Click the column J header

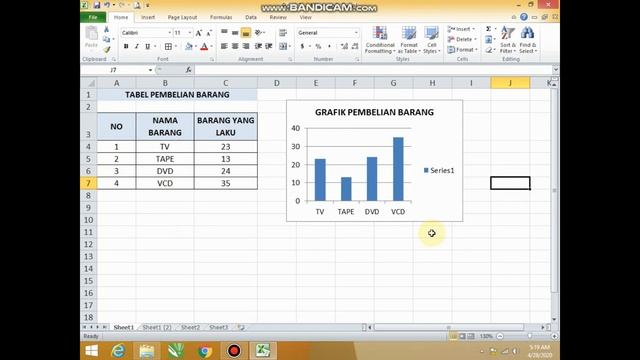(510, 83)
